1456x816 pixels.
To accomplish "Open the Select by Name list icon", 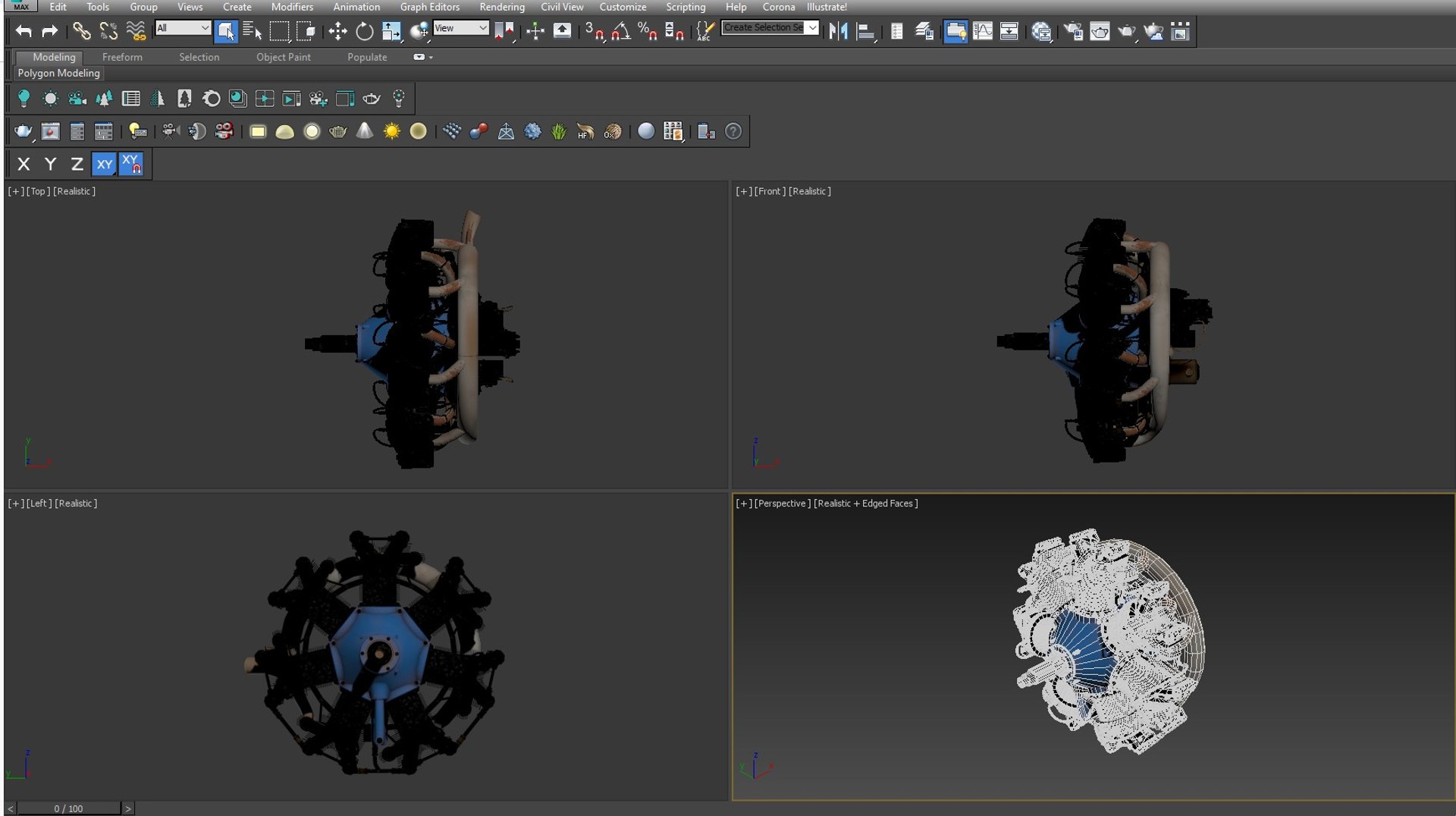I will click(253, 31).
